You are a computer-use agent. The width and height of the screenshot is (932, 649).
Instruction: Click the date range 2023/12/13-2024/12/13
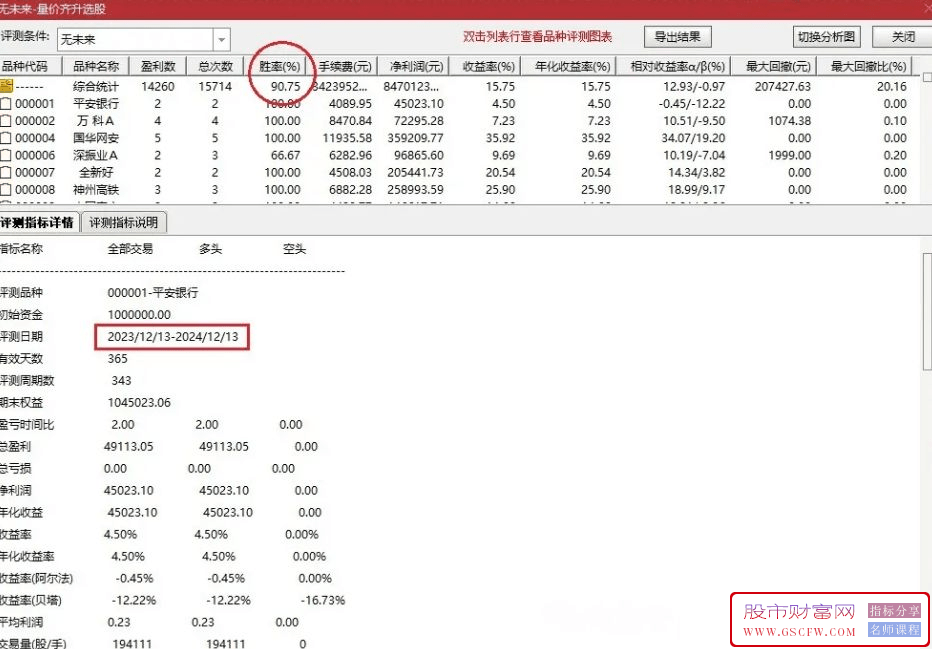point(172,337)
